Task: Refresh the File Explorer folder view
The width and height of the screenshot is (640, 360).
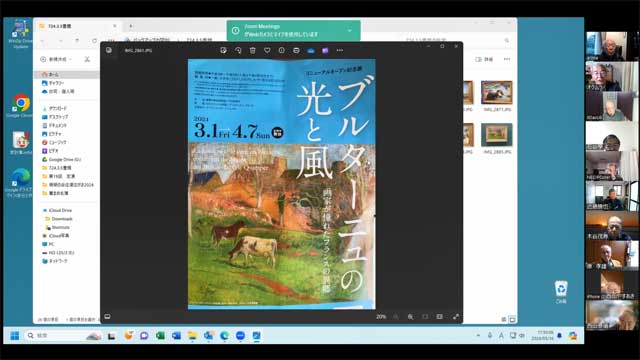Action: click(94, 40)
